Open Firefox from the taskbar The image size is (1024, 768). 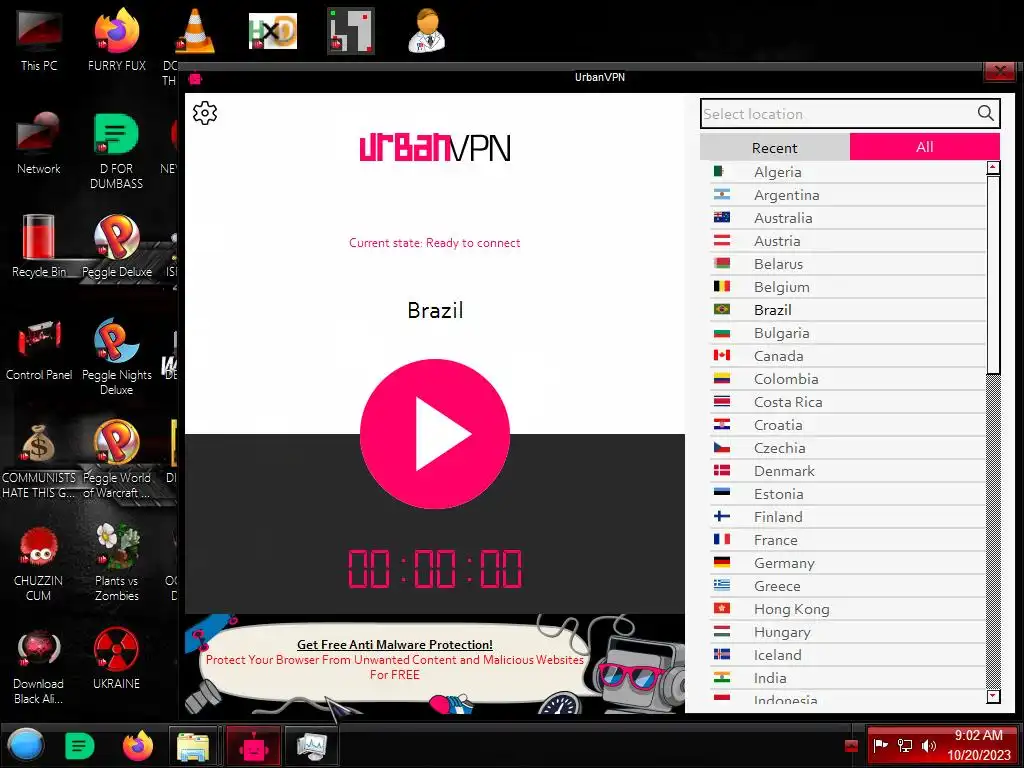pos(138,746)
